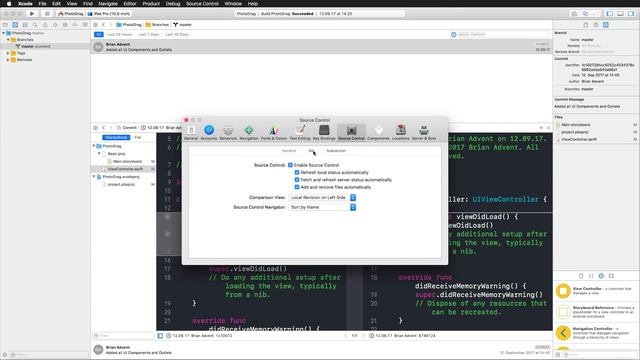This screenshot has height=360, width=640.
Task: Click project.pbxproj in inspector Files list
Action: [575, 132]
